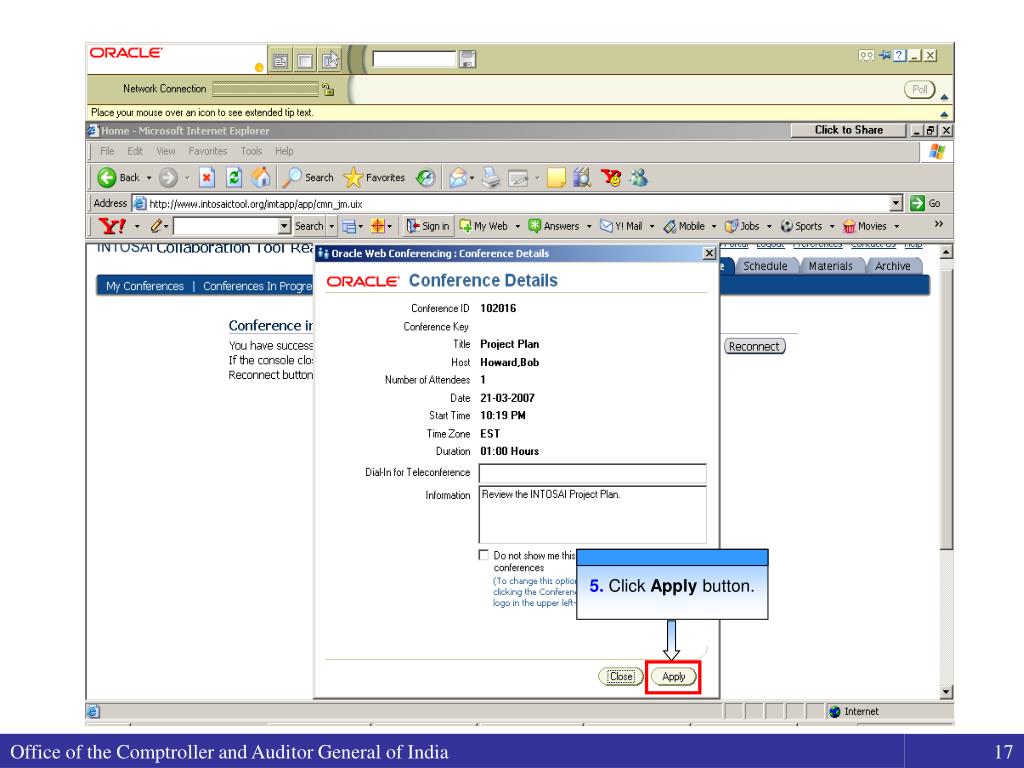This screenshot has height=768, width=1024.
Task: Switch to the Archive tab
Action: point(892,266)
